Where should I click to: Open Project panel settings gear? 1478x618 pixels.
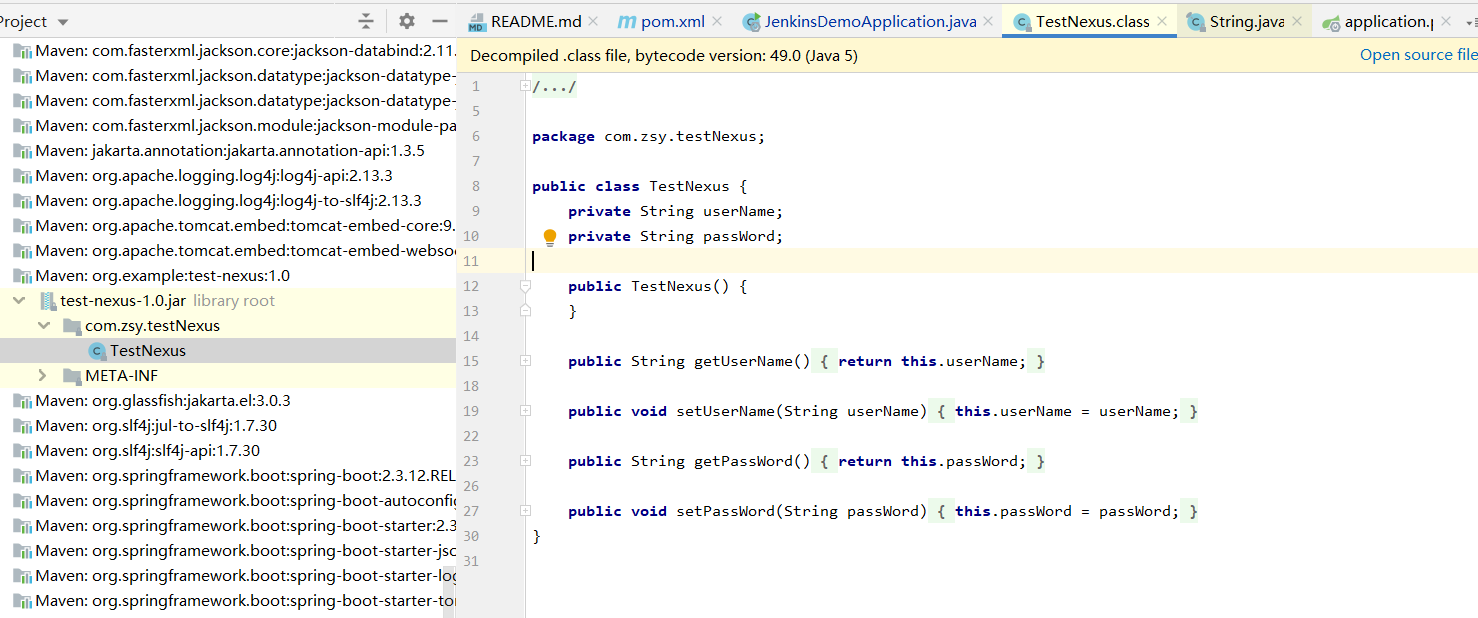coord(406,21)
